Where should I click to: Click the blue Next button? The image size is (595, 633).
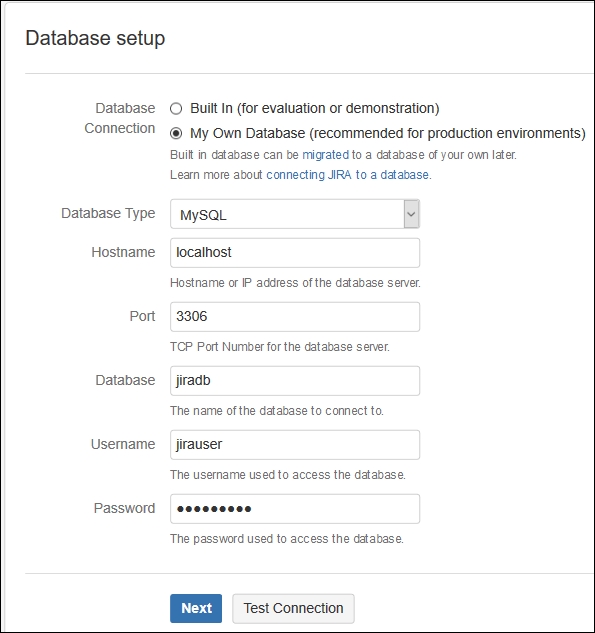click(x=196, y=608)
